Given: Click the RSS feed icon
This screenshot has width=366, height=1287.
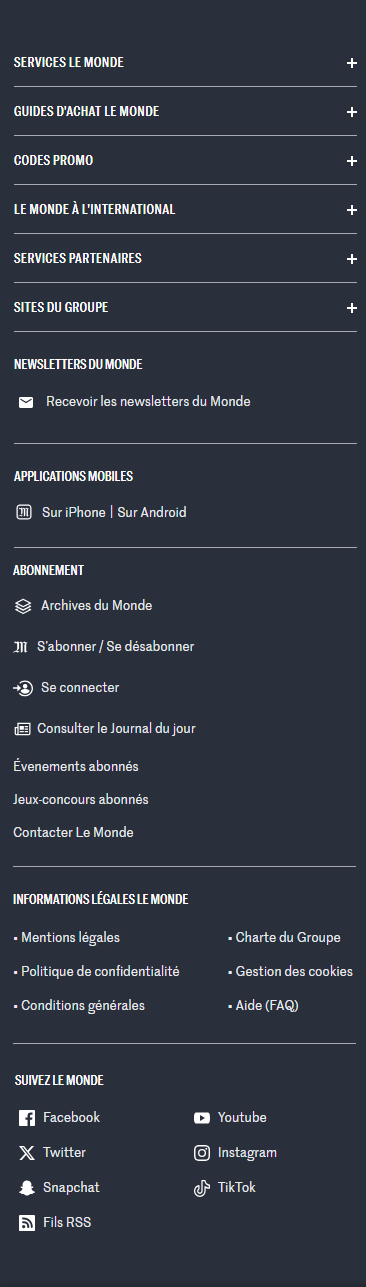Looking at the screenshot, I should click(27, 1223).
